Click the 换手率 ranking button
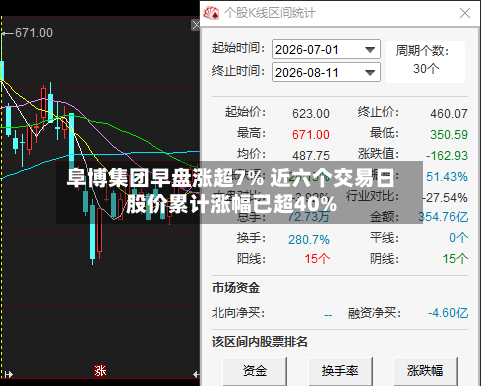The height and width of the screenshot is (386, 481). click(340, 371)
